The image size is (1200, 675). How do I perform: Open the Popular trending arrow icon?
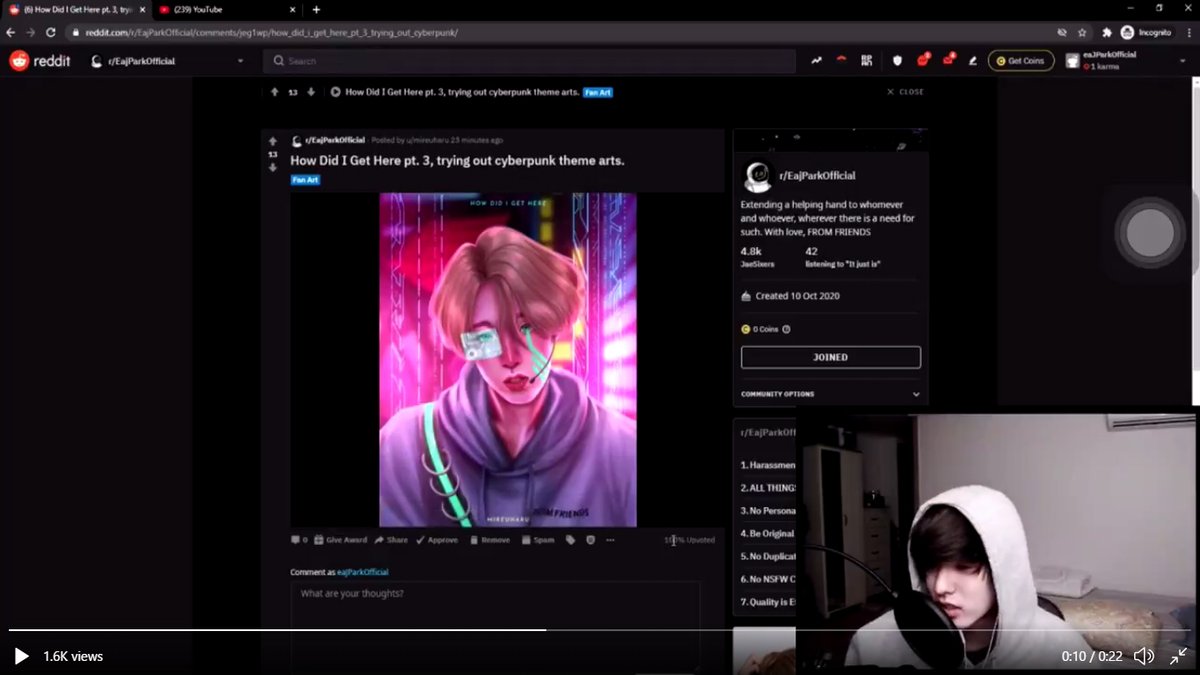[817, 61]
